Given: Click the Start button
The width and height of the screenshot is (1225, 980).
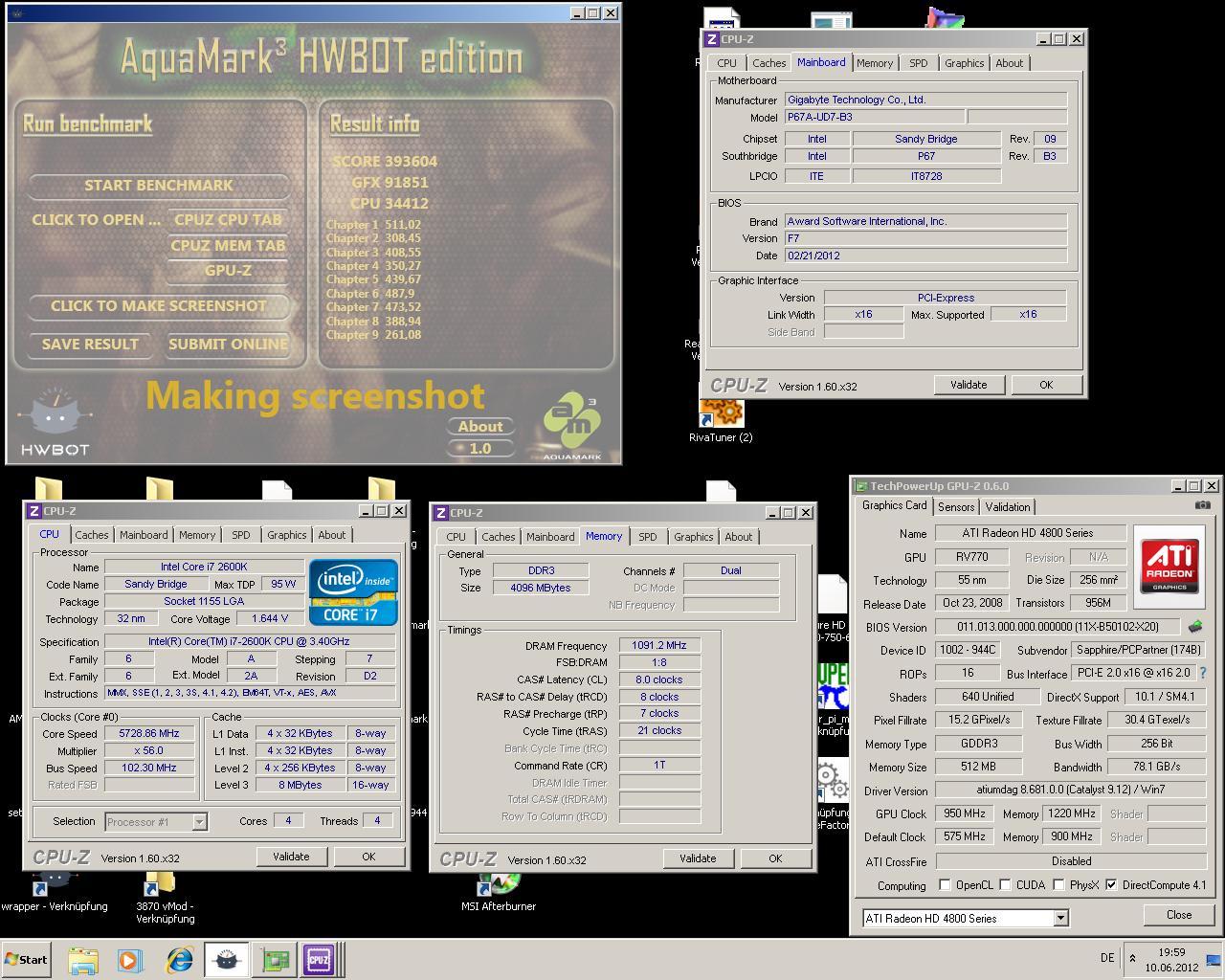Looking at the screenshot, I should pyautogui.click(x=27, y=960).
